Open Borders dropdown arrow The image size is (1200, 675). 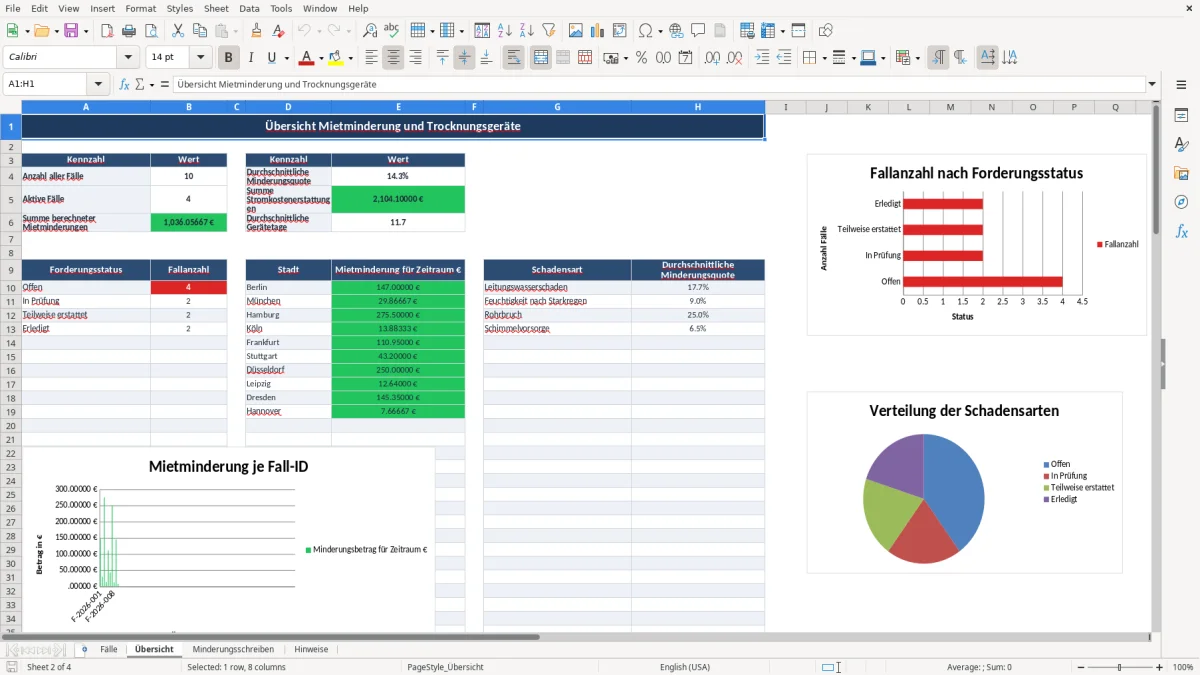(823, 58)
